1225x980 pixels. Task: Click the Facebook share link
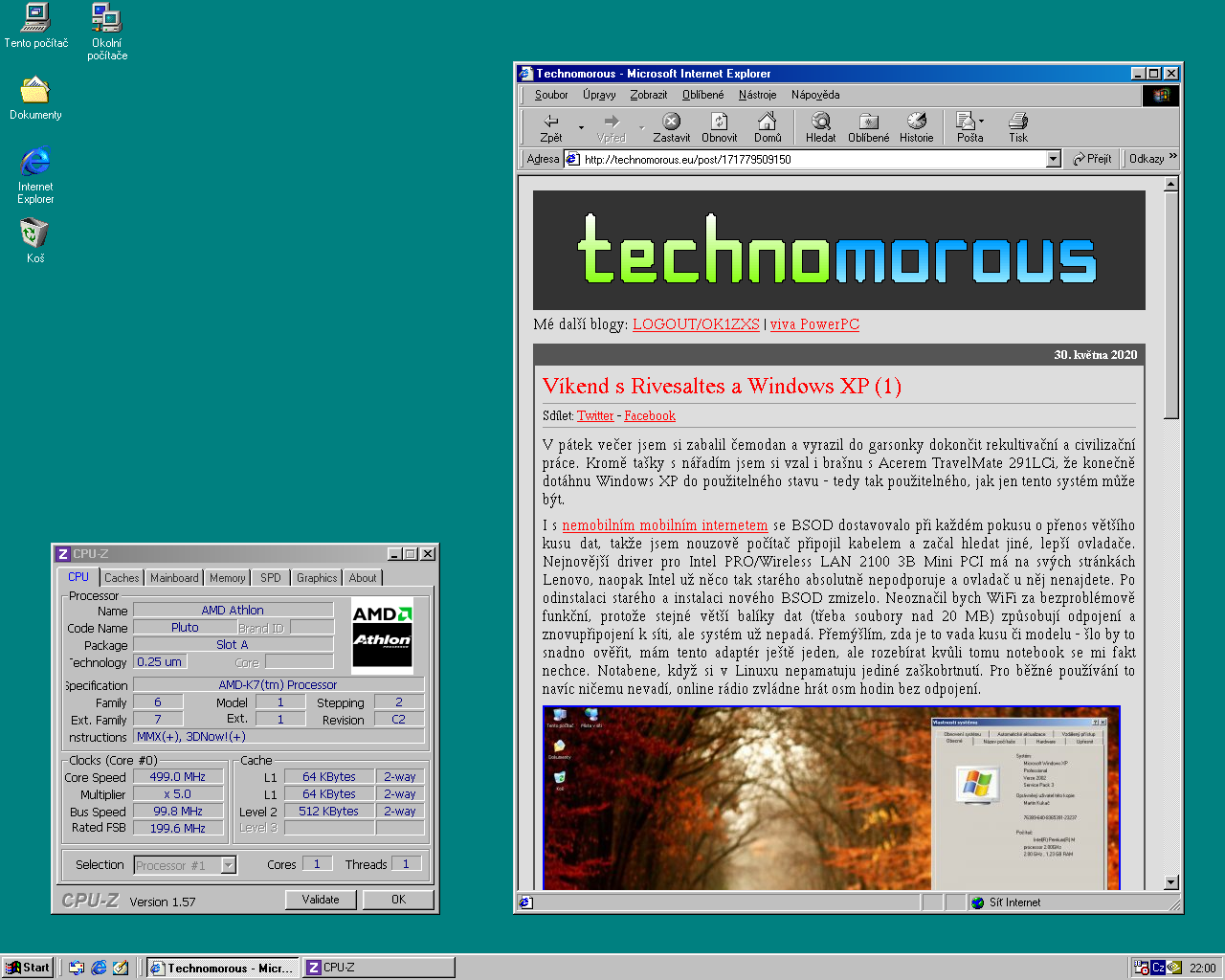coord(650,416)
